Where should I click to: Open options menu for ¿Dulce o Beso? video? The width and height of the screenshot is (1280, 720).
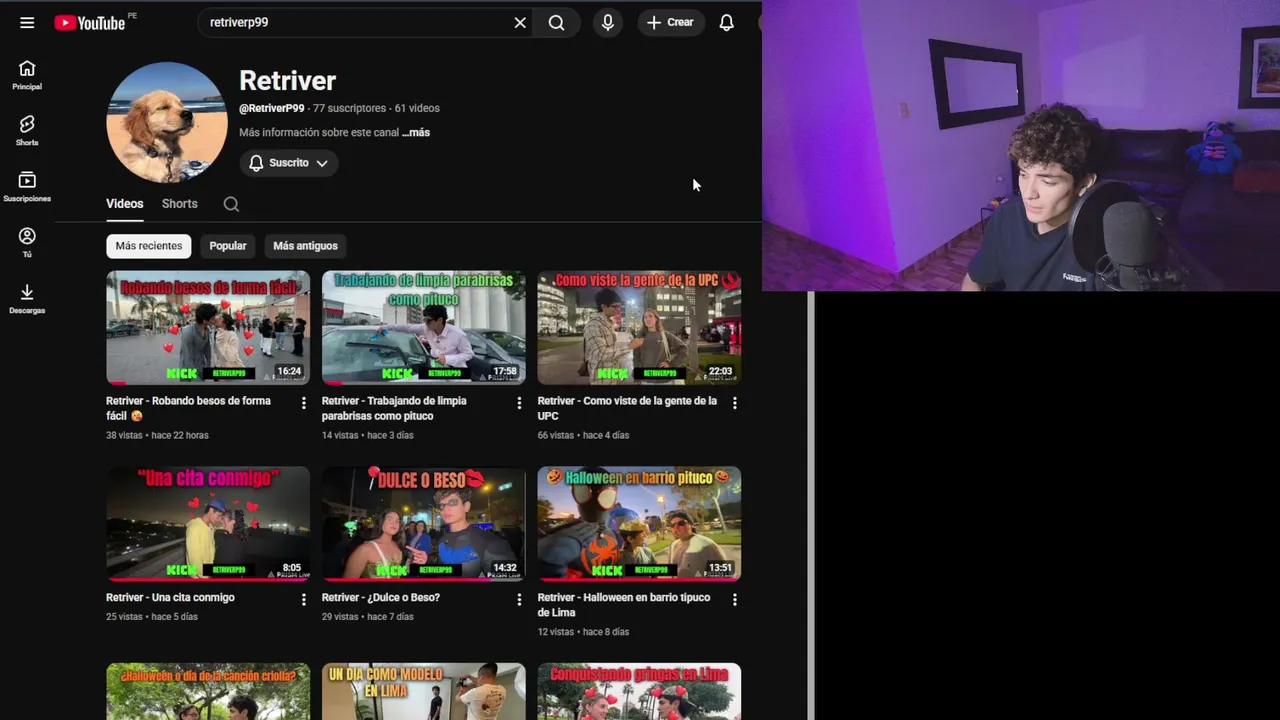click(519, 600)
